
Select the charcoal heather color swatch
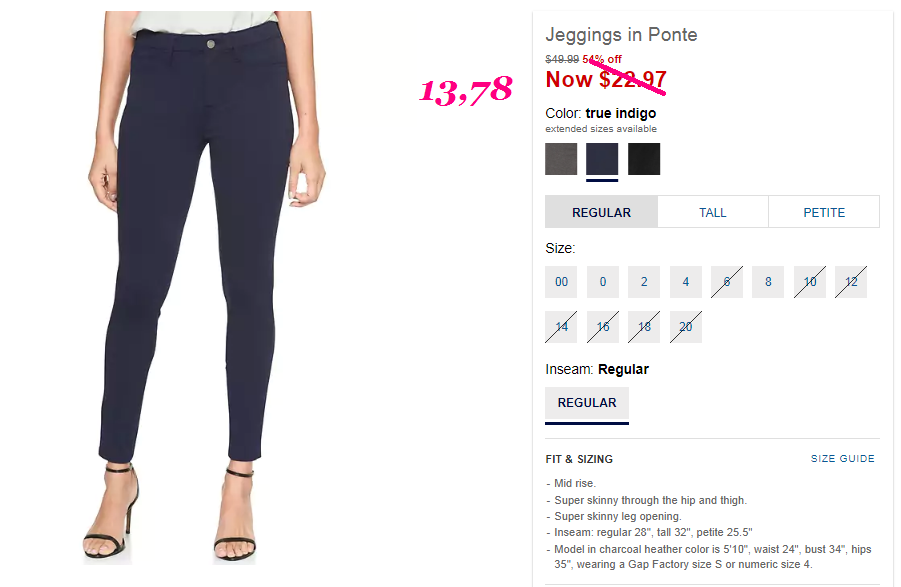pos(561,159)
